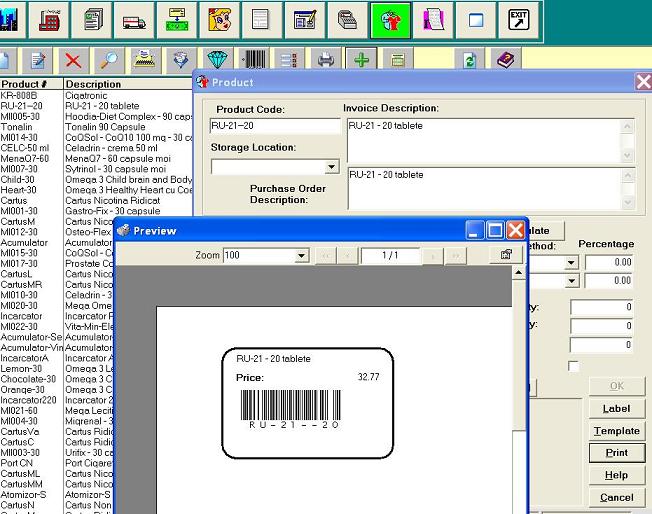
Task: Click the EXIT icon in top toolbar
Action: [519, 20]
